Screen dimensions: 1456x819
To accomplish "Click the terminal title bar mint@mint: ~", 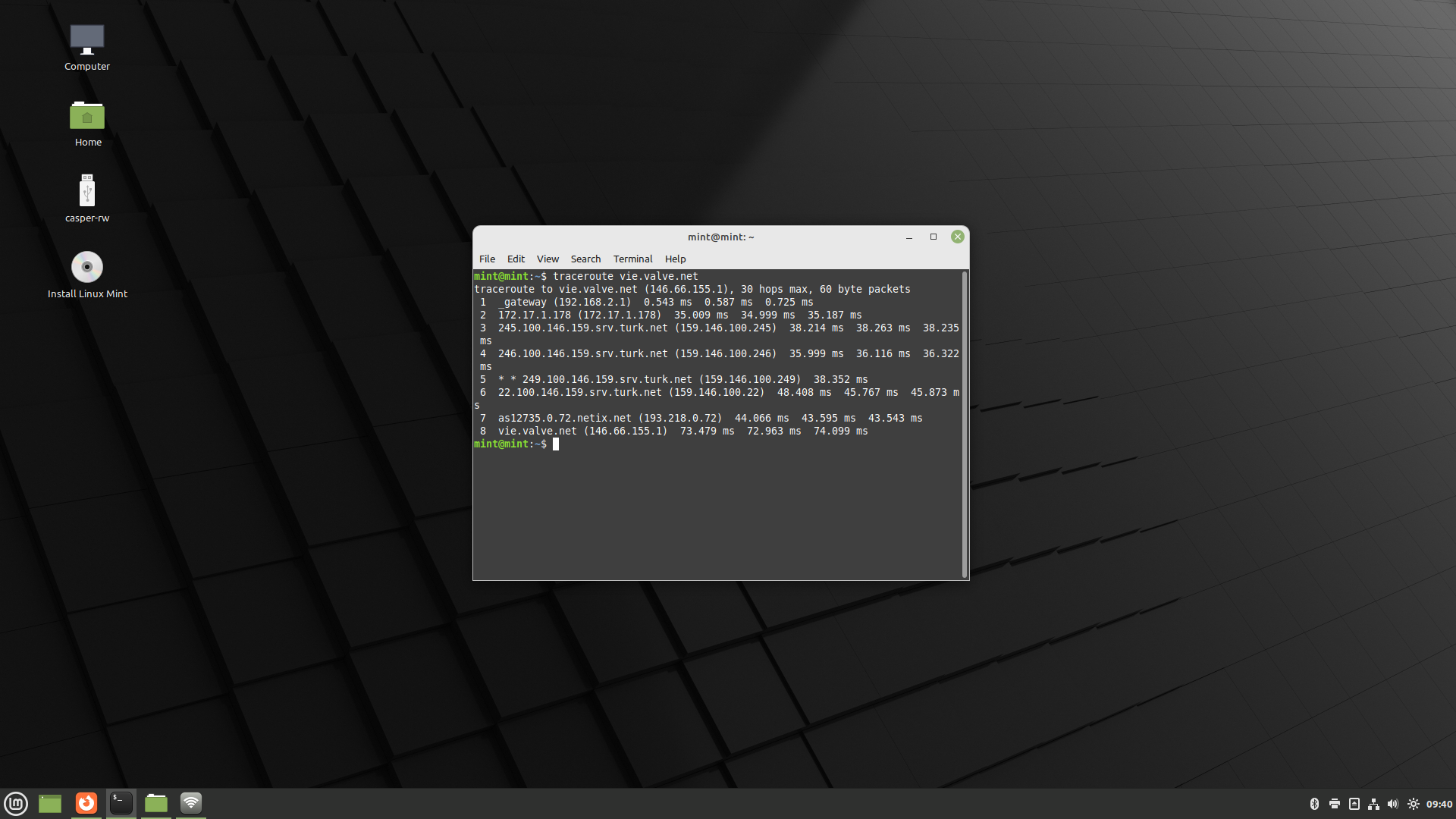I will (720, 237).
